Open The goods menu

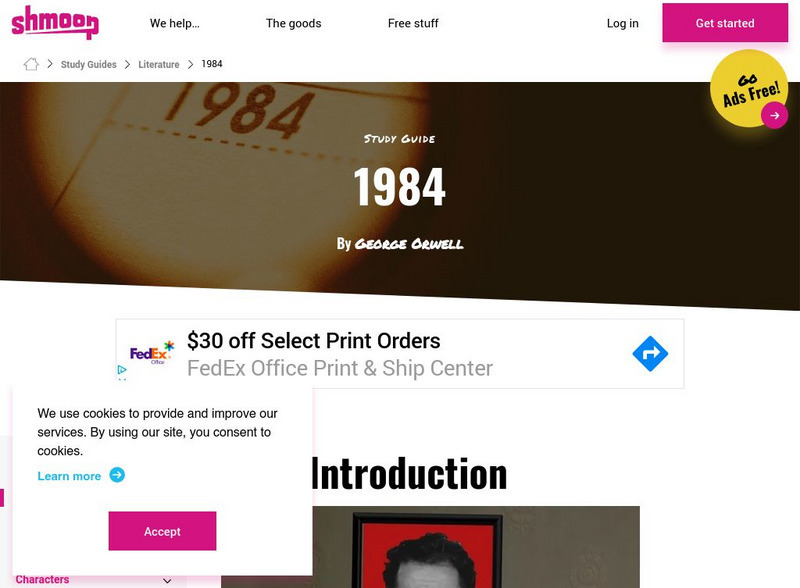[292, 23]
